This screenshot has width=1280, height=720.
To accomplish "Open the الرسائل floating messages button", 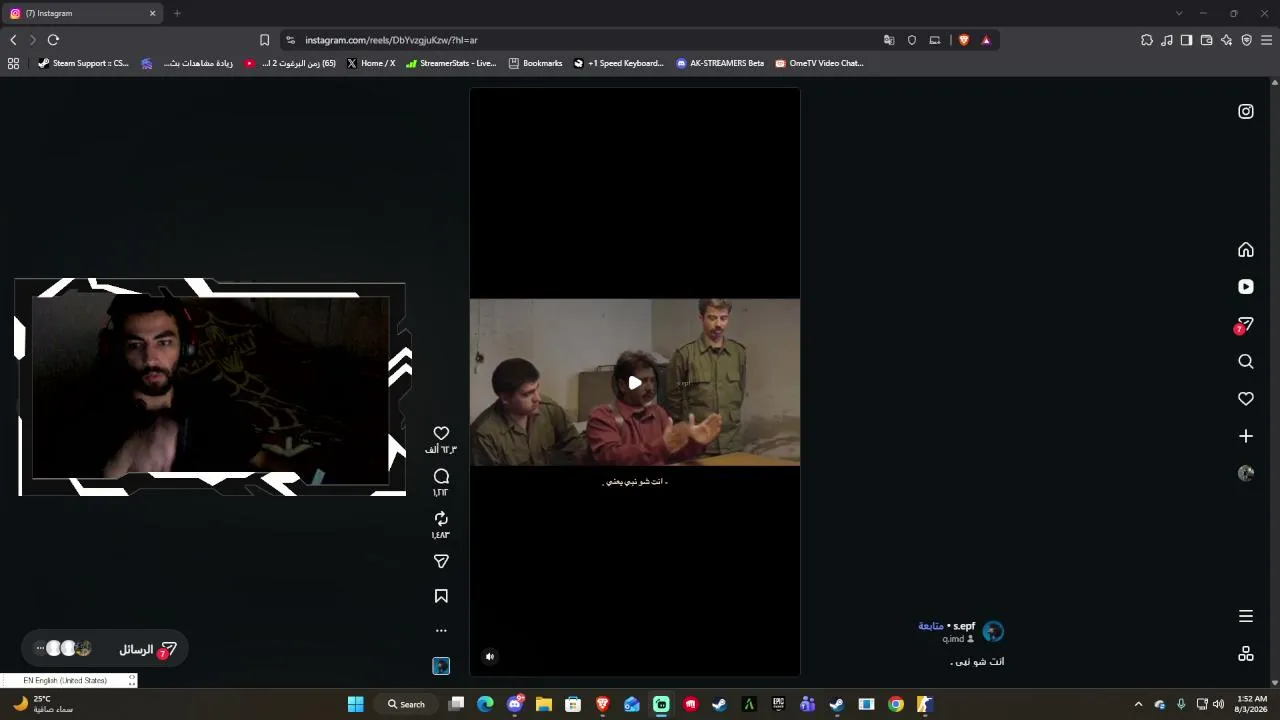I will 105,649.
